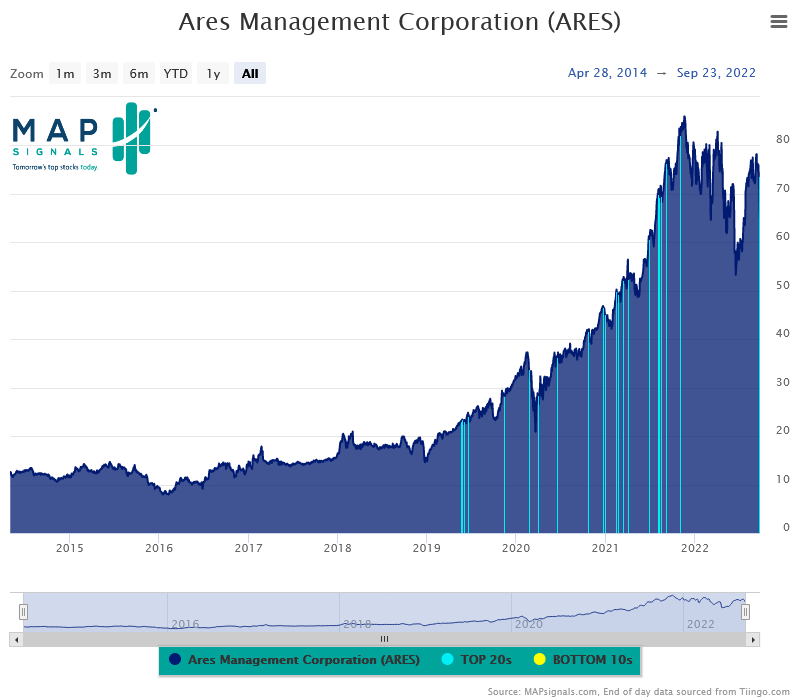The image size is (800, 700).
Task: Click the 30 y-axis value
Action: pyautogui.click(x=782, y=382)
